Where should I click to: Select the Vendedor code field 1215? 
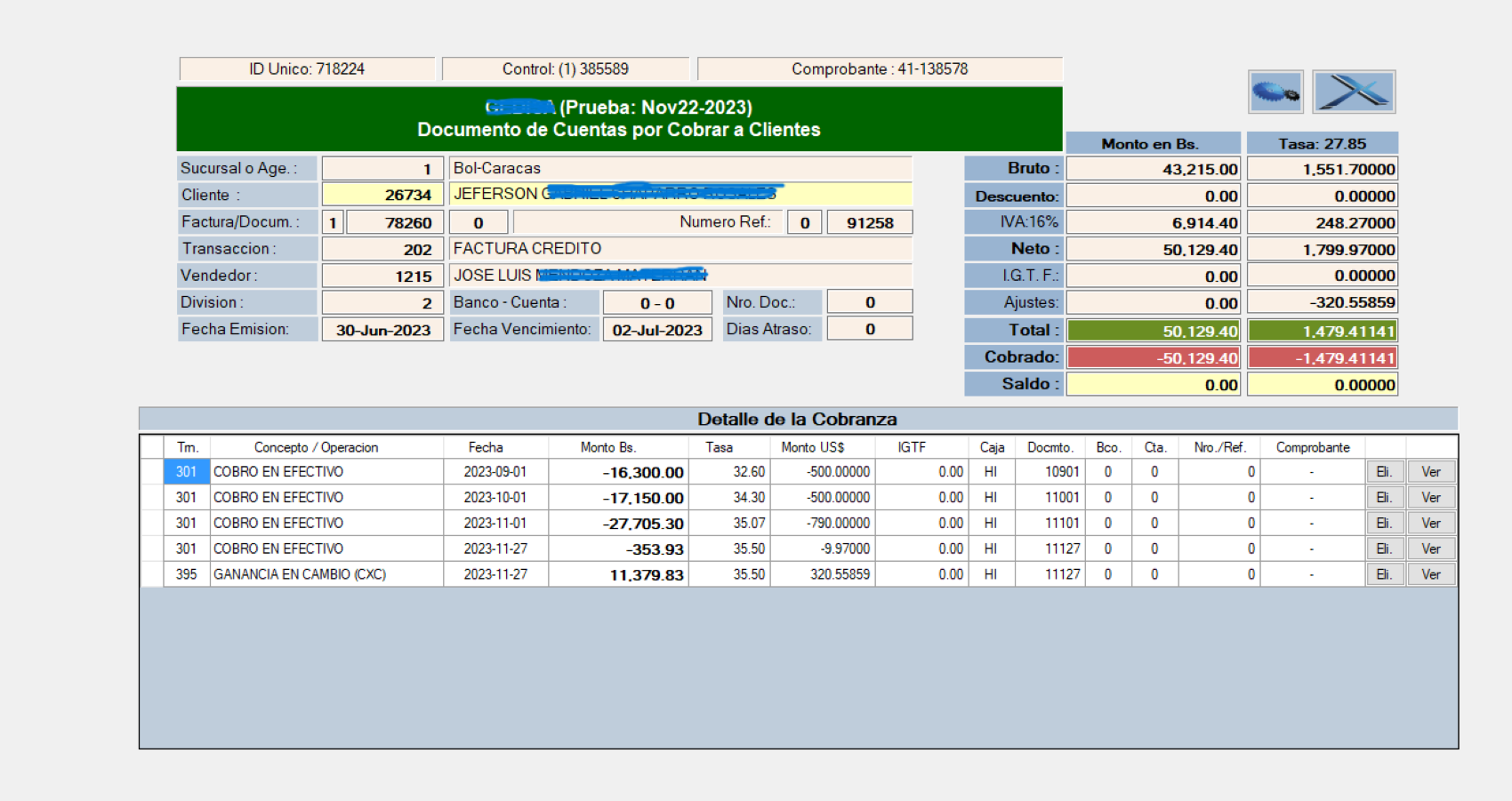coord(382,276)
